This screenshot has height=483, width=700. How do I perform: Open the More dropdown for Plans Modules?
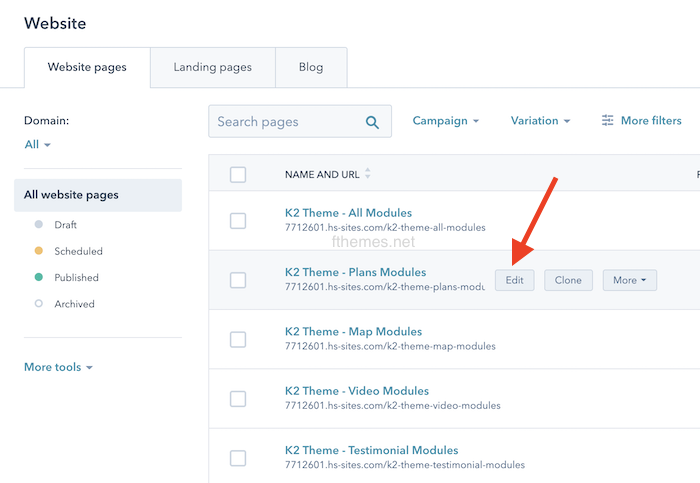(629, 280)
